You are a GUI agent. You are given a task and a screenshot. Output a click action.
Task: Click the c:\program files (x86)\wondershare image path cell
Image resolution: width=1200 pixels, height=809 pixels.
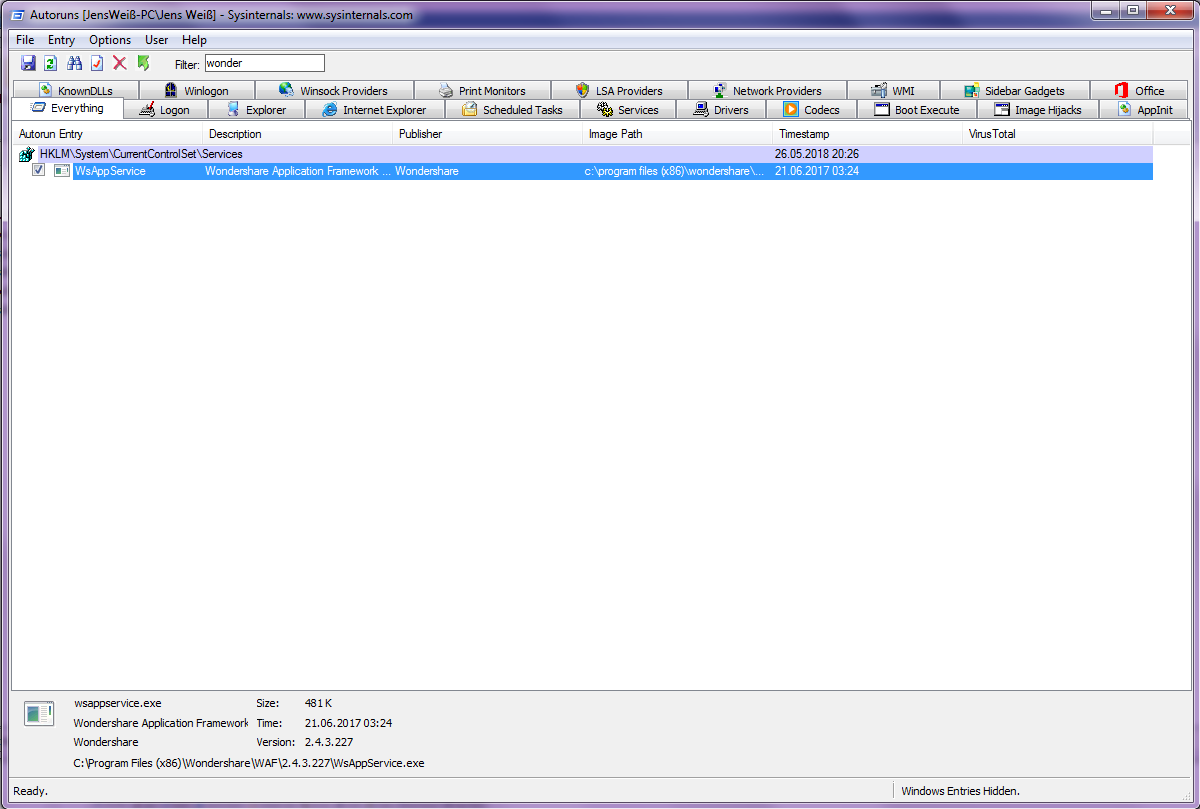coord(676,171)
